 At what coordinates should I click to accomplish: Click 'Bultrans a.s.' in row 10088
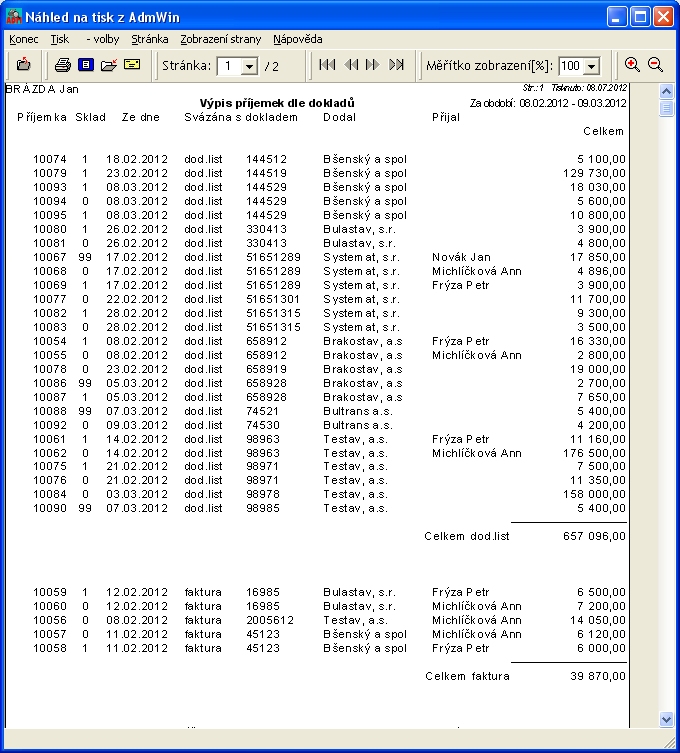[358, 411]
